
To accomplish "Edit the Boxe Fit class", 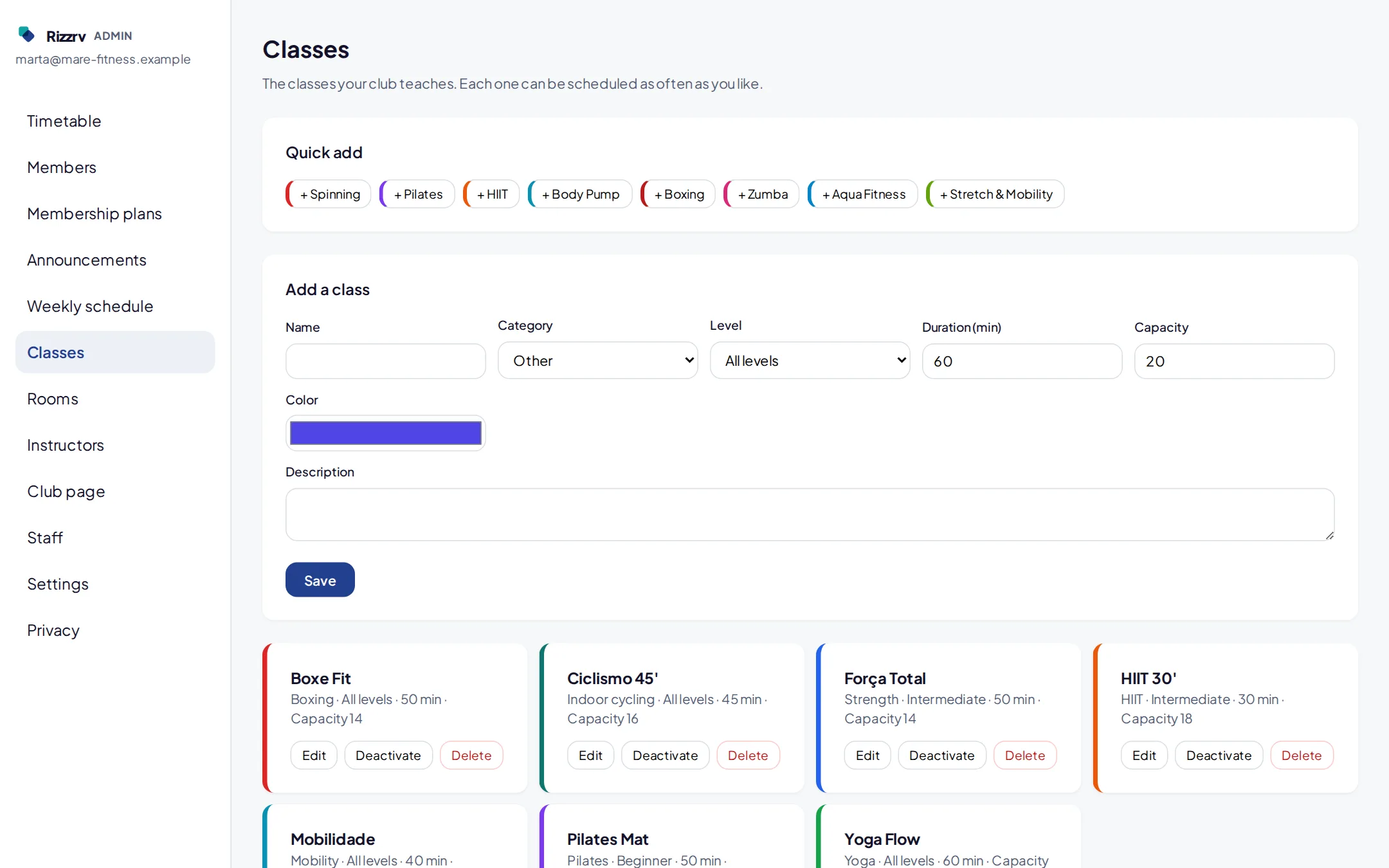I will click(314, 755).
